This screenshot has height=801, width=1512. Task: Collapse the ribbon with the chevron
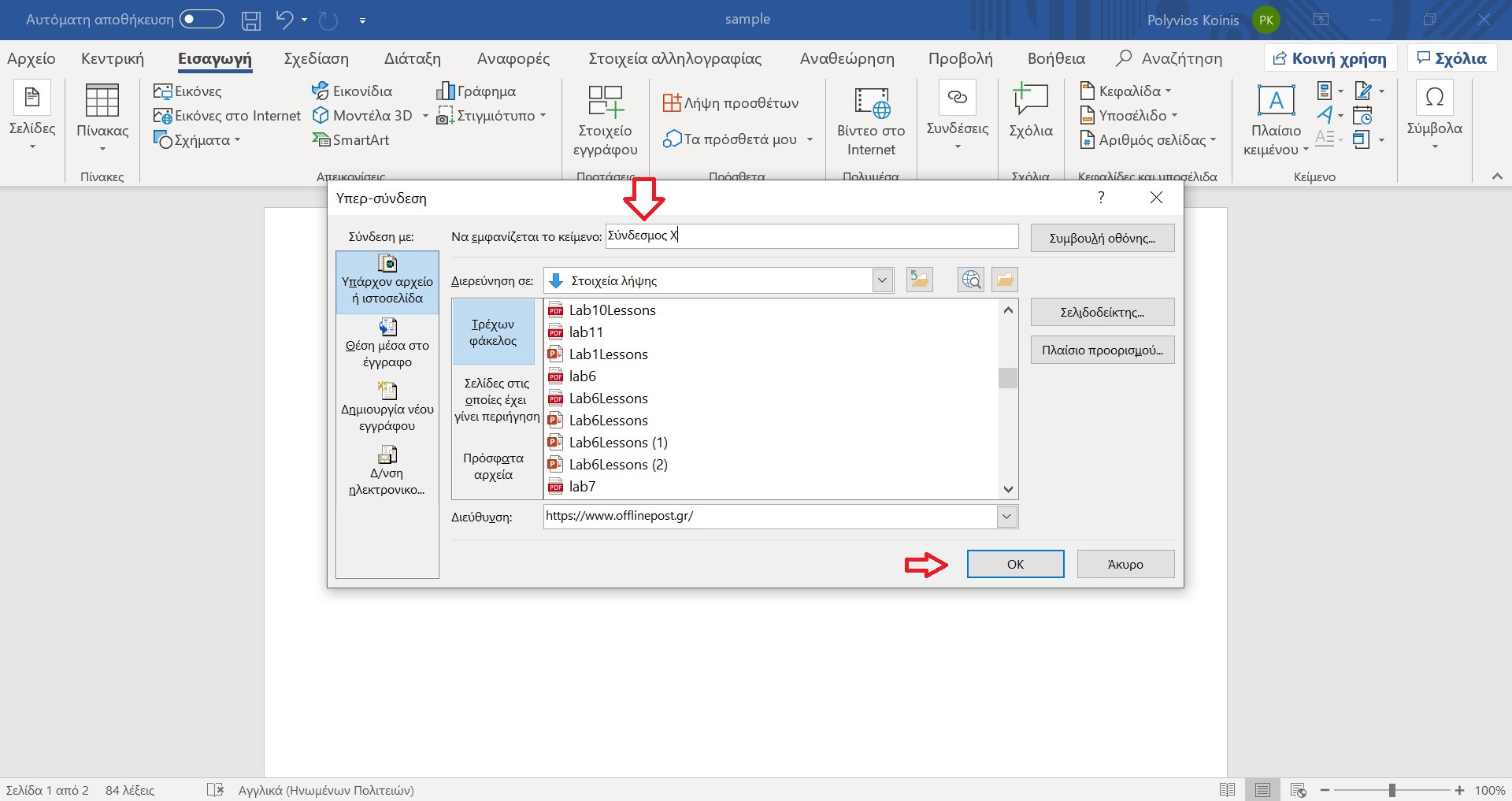point(1497,176)
